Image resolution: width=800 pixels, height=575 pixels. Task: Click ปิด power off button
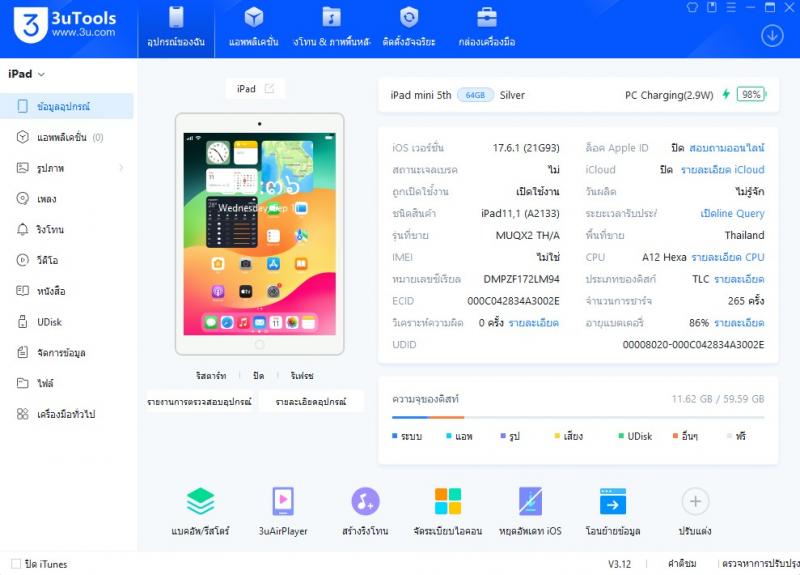259,376
